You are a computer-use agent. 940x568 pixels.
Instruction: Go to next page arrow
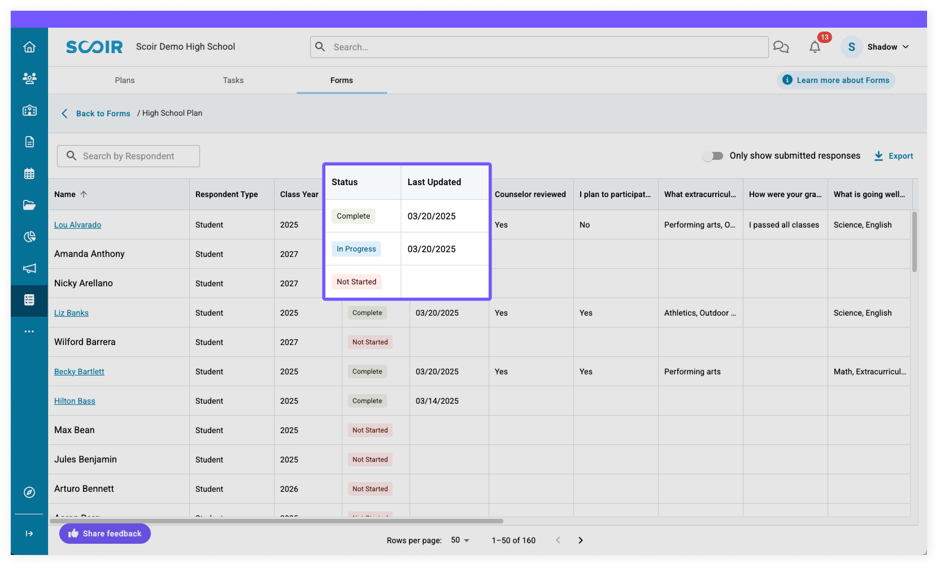point(580,540)
